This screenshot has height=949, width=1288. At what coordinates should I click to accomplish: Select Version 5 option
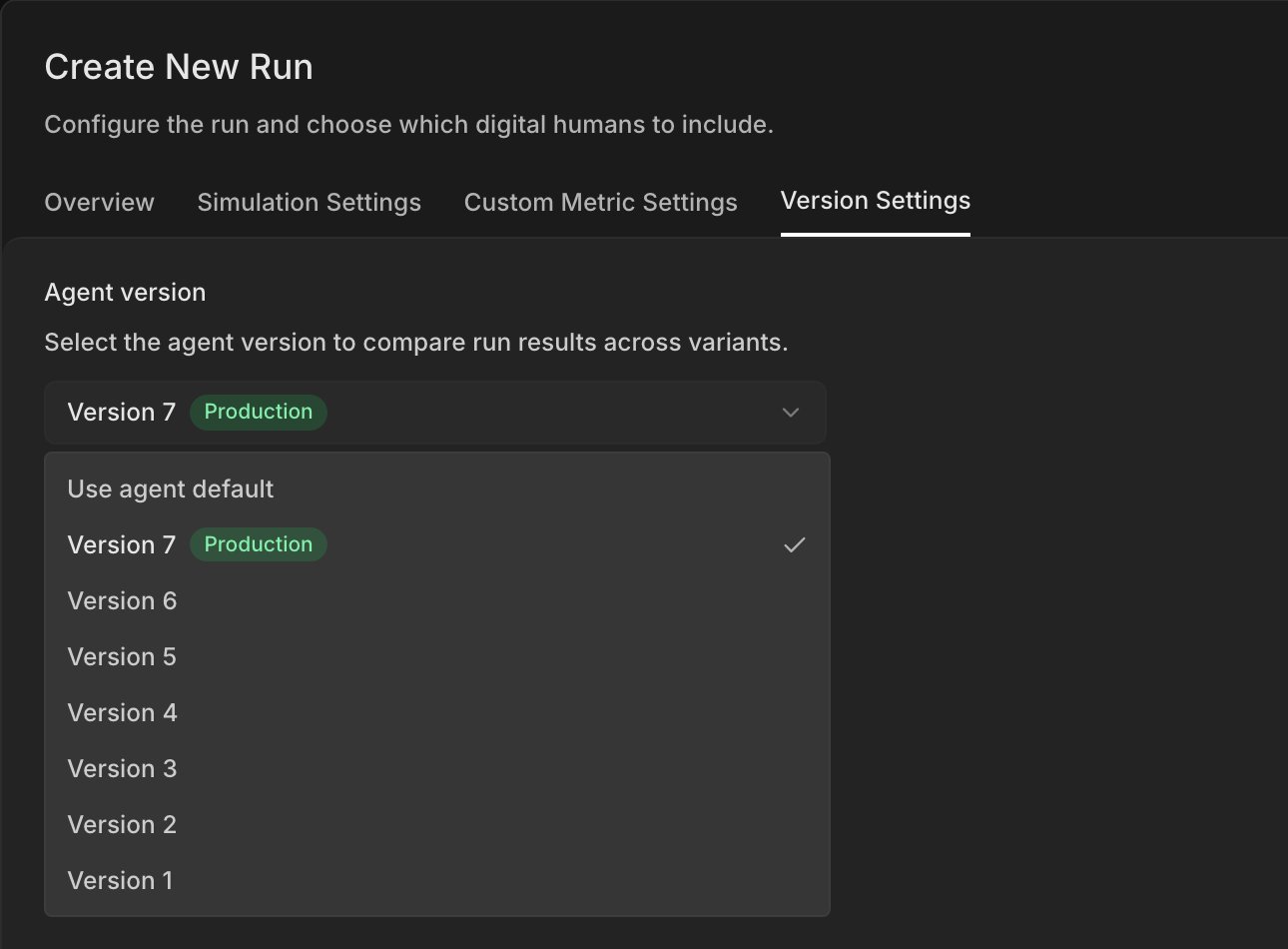pos(437,657)
